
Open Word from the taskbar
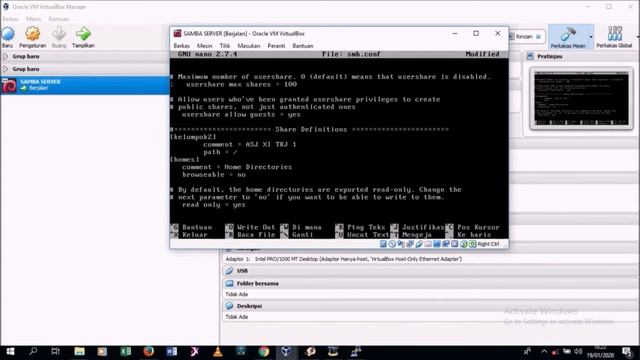pos(172,351)
